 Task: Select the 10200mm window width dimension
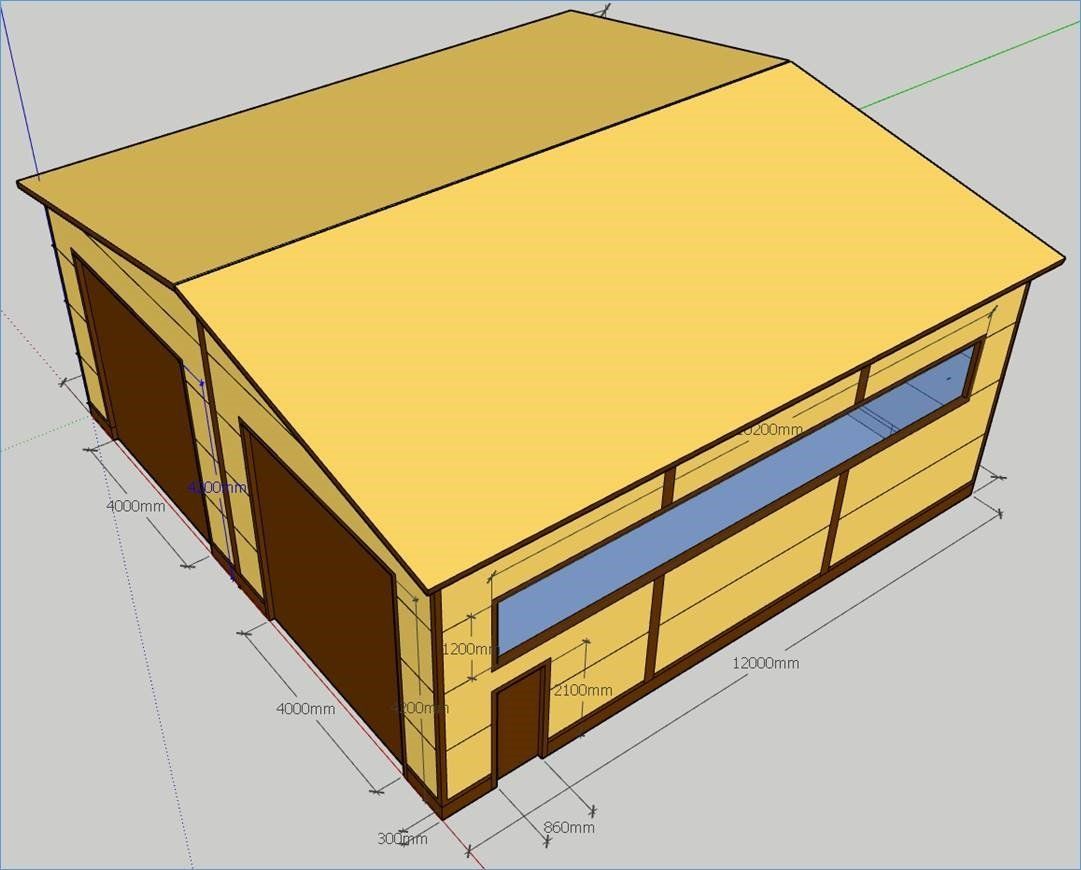coord(769,430)
